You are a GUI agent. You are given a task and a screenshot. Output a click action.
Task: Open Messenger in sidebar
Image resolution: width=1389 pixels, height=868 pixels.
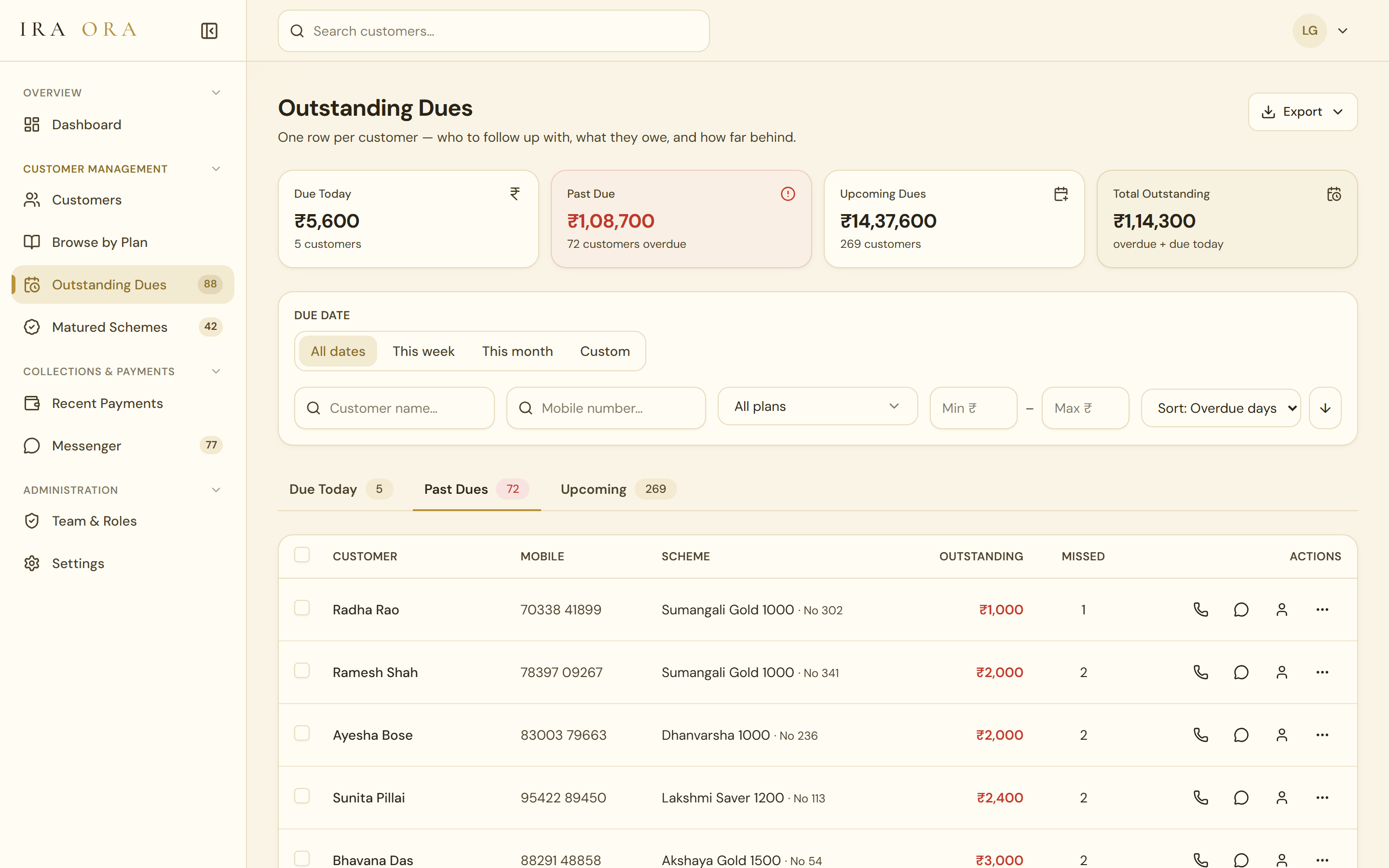[123, 446]
